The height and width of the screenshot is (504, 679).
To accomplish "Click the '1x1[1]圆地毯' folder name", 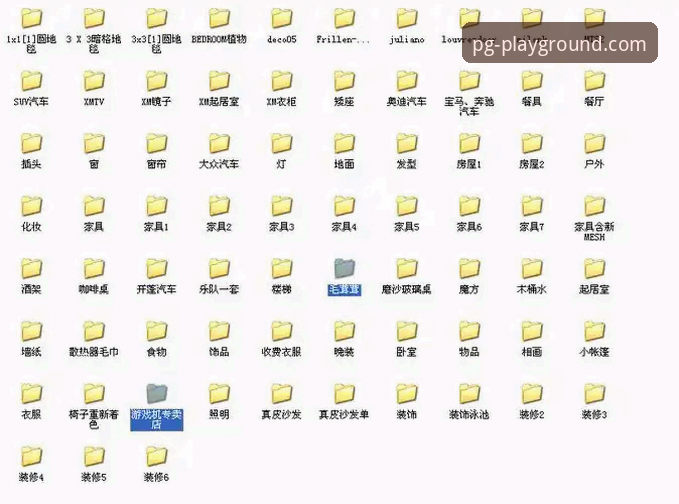I will click(x=31, y=44).
